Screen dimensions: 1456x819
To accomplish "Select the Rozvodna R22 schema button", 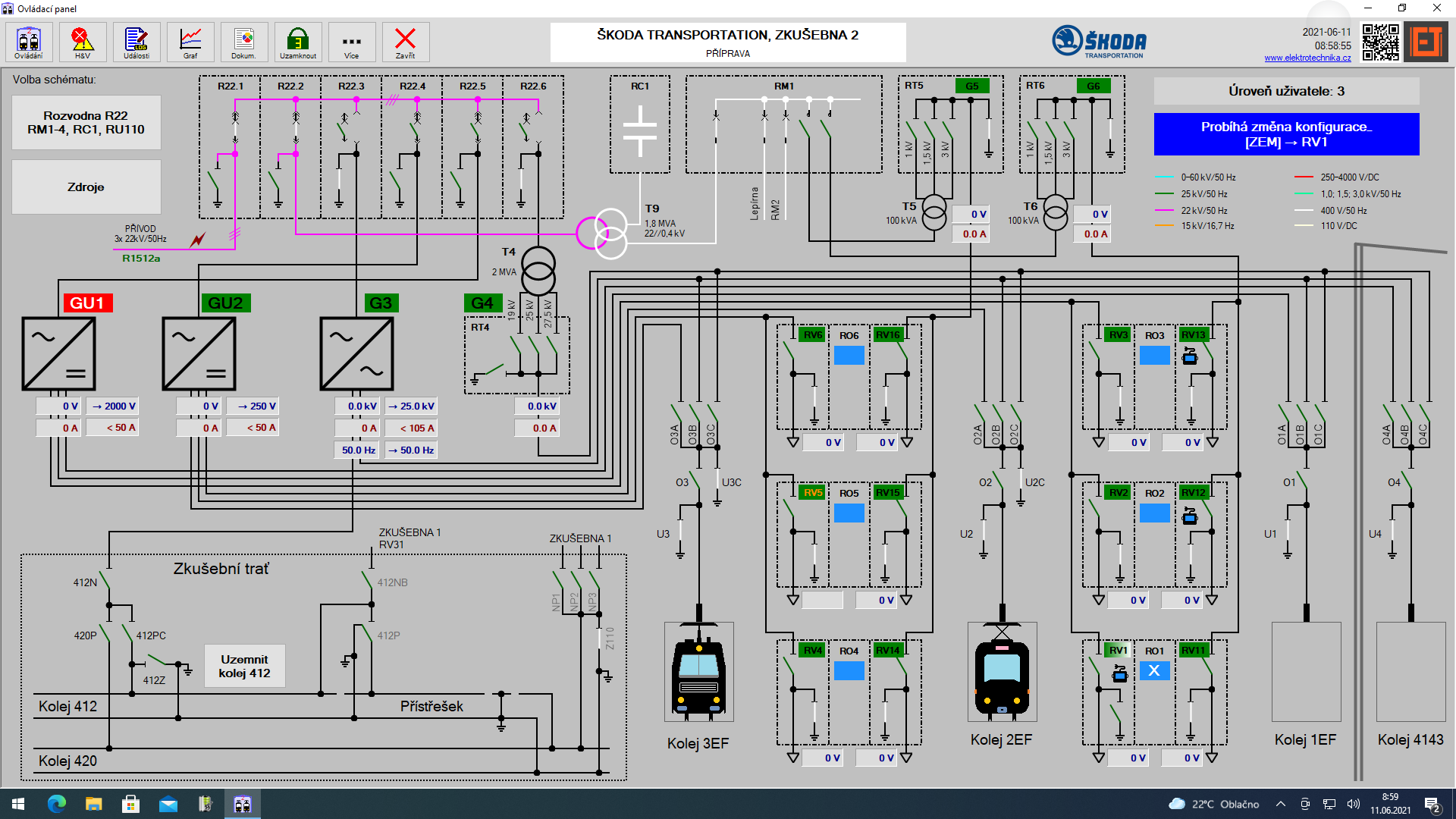I will (x=86, y=123).
